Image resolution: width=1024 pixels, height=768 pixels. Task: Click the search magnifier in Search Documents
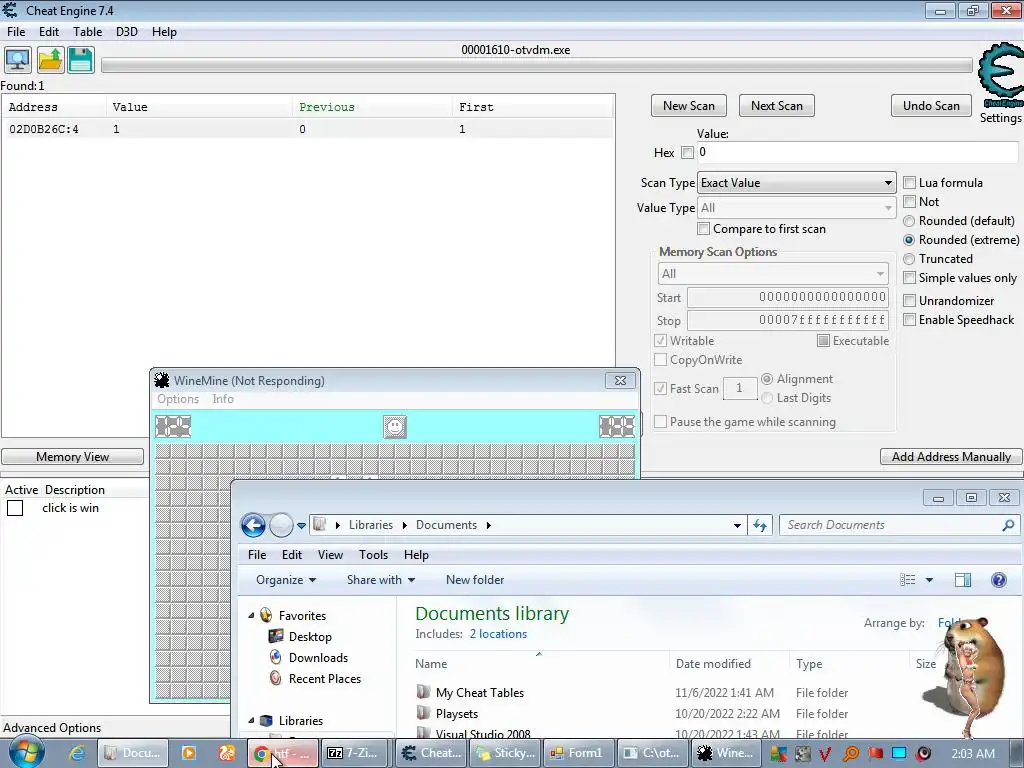[1008, 525]
